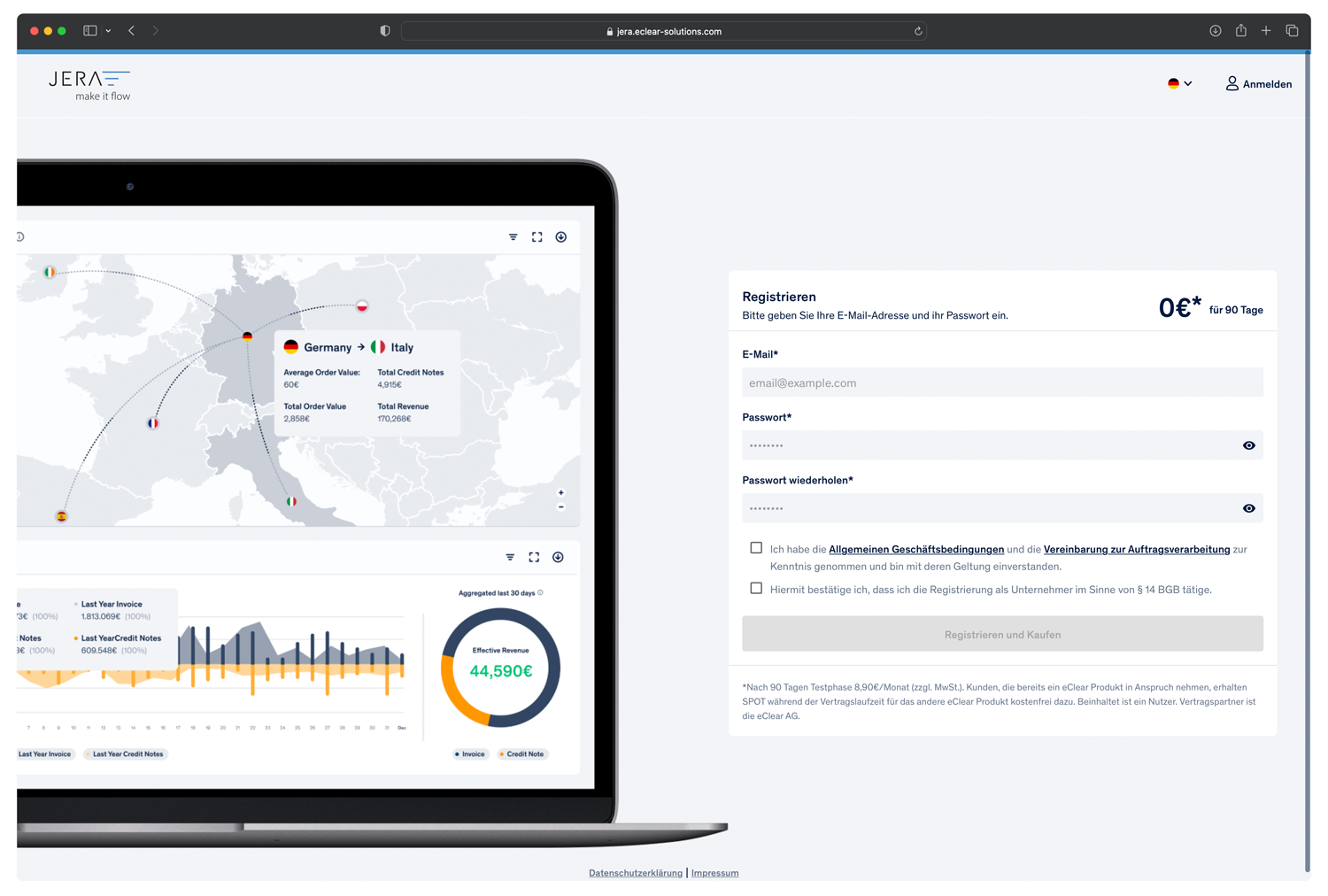This screenshot has height=896, width=1328.
Task: Click the info icon beside Aggregated last 30 days
Action: point(540,593)
